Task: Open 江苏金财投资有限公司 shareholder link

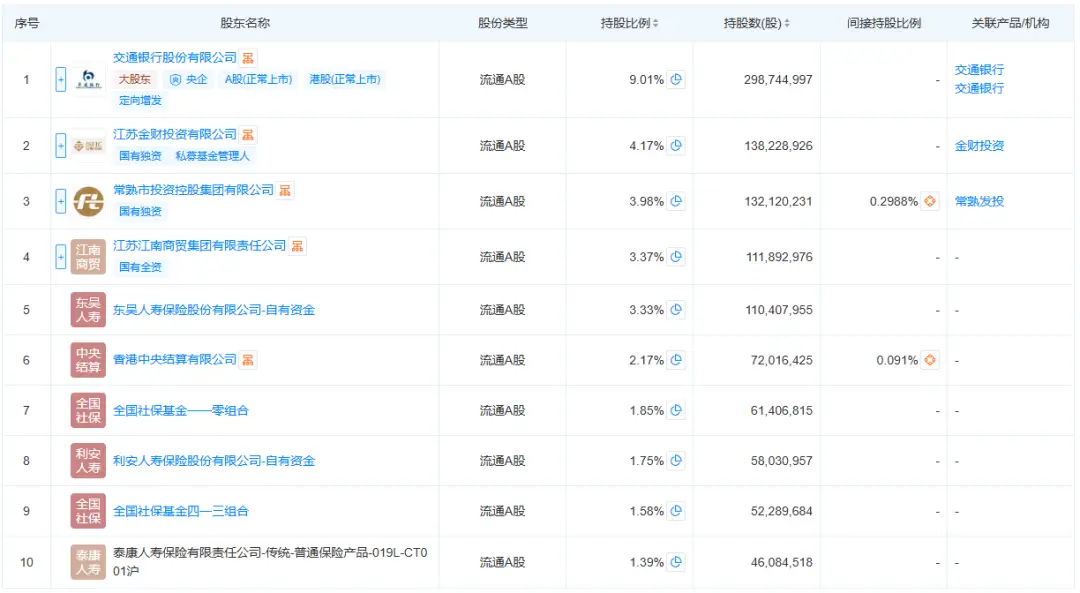Action: (174, 134)
